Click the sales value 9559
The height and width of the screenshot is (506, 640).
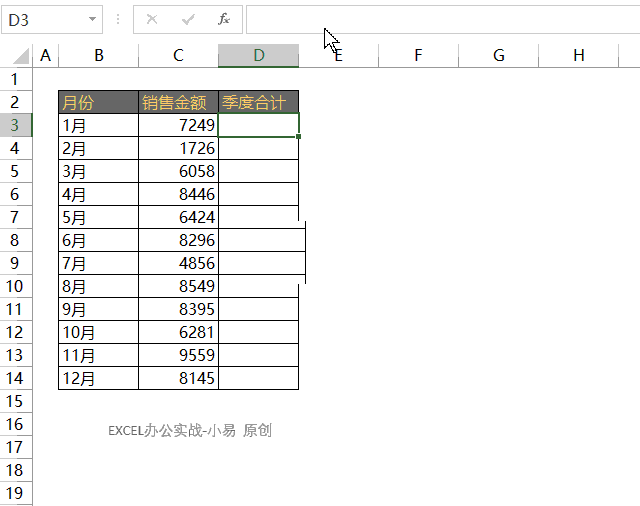tap(178, 355)
